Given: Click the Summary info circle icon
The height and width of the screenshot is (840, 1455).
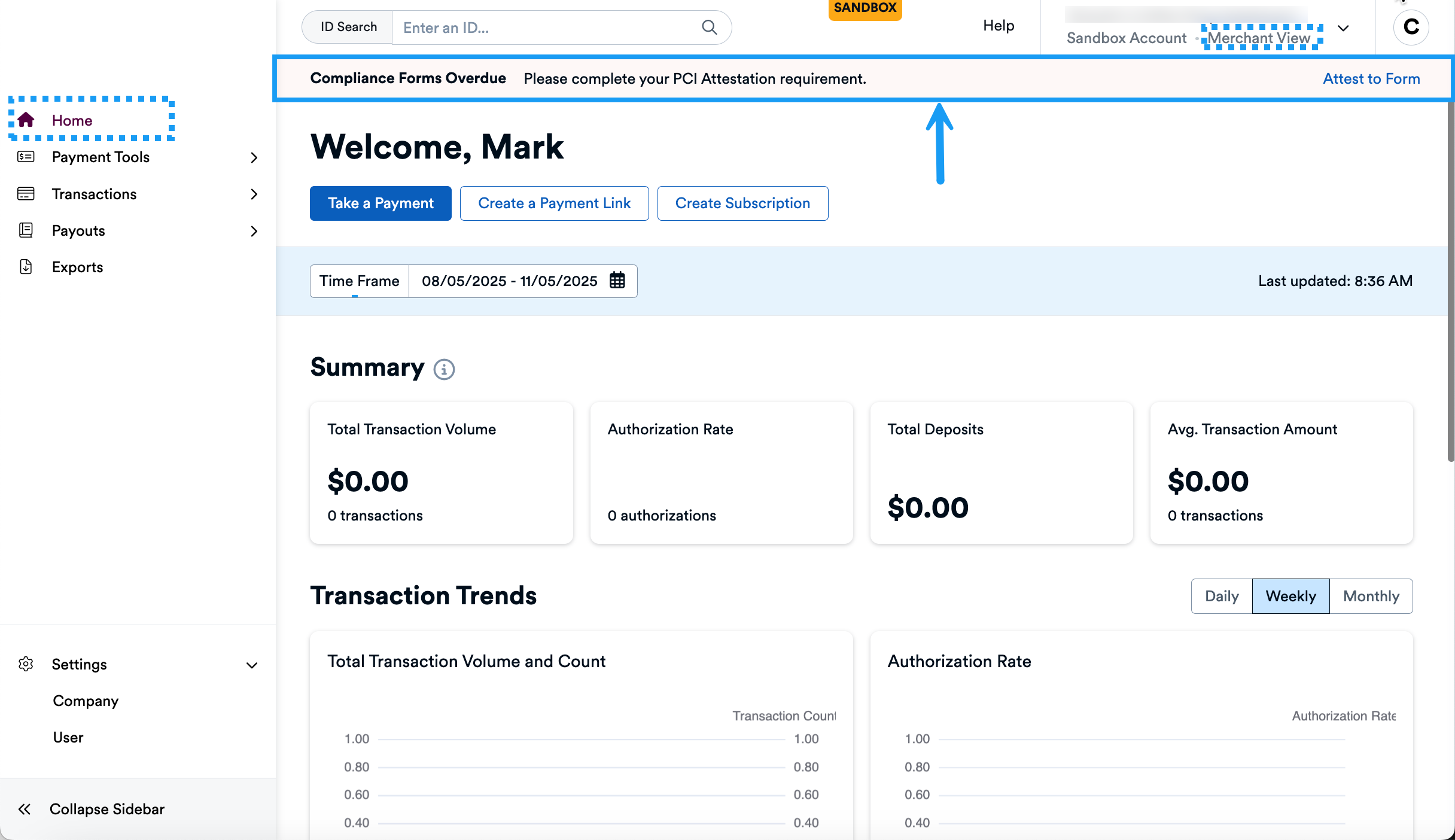Looking at the screenshot, I should (x=444, y=369).
